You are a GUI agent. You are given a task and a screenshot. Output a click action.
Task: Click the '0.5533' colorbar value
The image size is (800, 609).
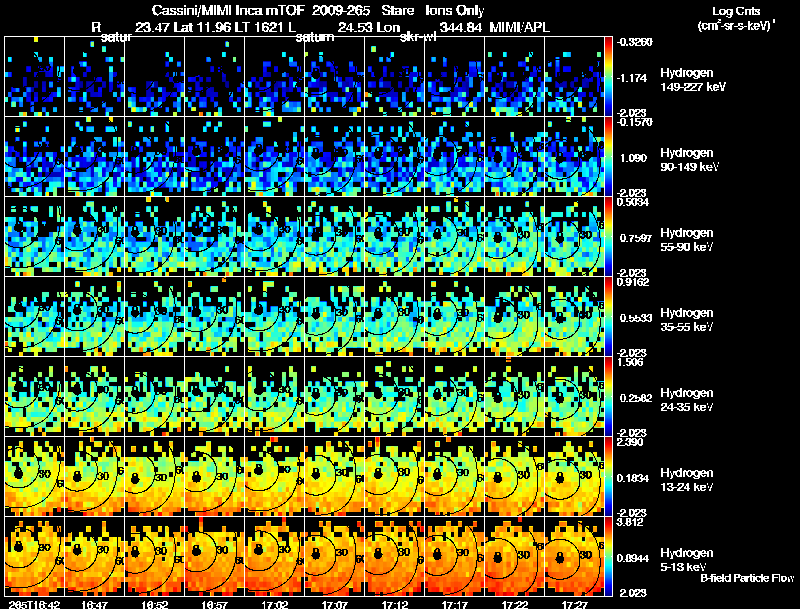tap(635, 318)
